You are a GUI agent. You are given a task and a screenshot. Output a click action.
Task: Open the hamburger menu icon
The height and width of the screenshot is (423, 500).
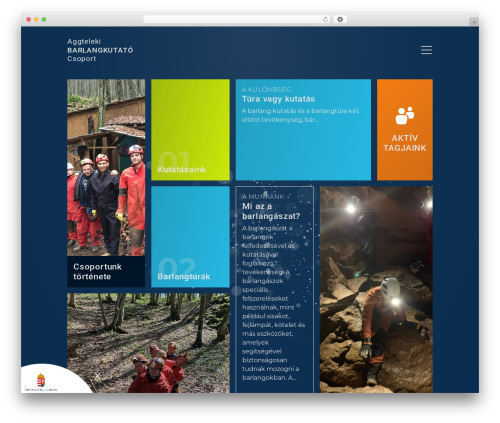pyautogui.click(x=426, y=50)
